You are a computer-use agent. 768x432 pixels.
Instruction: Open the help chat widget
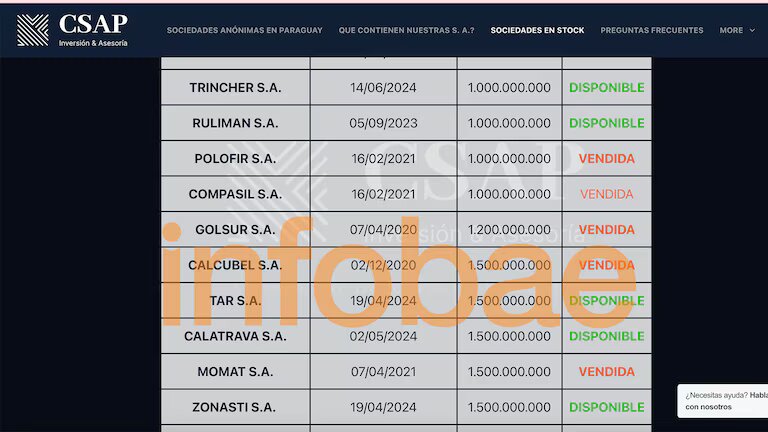(x=722, y=401)
